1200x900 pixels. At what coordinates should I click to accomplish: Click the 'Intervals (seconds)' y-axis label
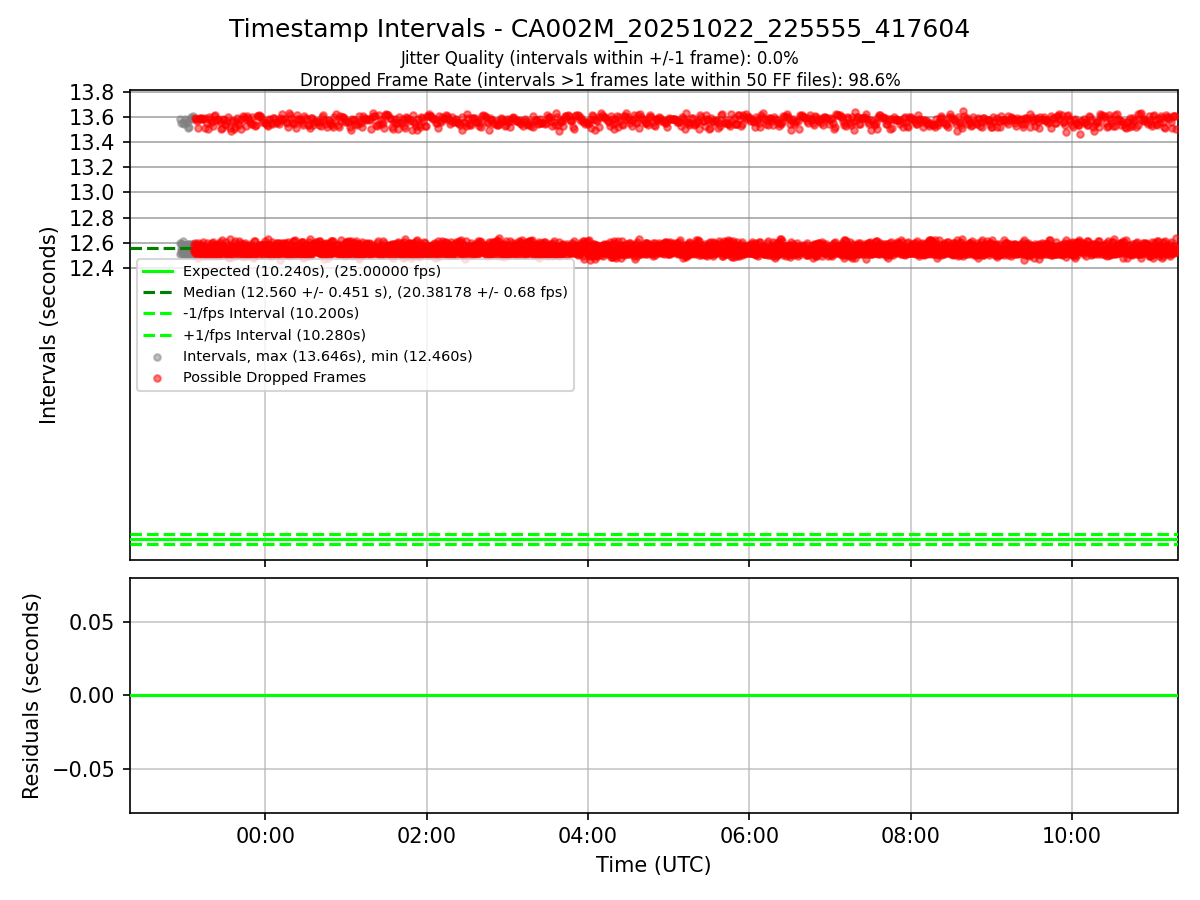pyautogui.click(x=49, y=325)
